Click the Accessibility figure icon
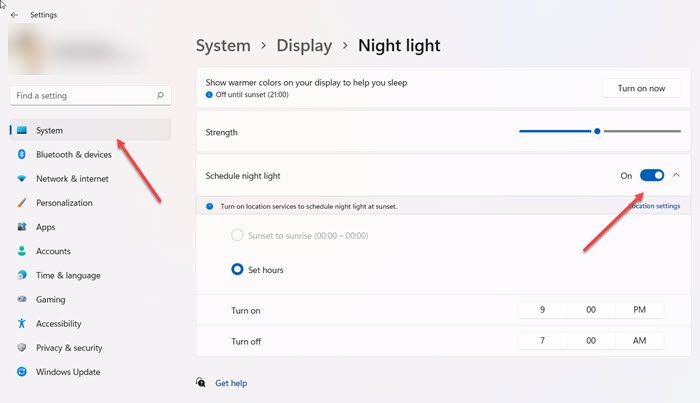Screen dimensions: 700x403 click(x=22, y=323)
